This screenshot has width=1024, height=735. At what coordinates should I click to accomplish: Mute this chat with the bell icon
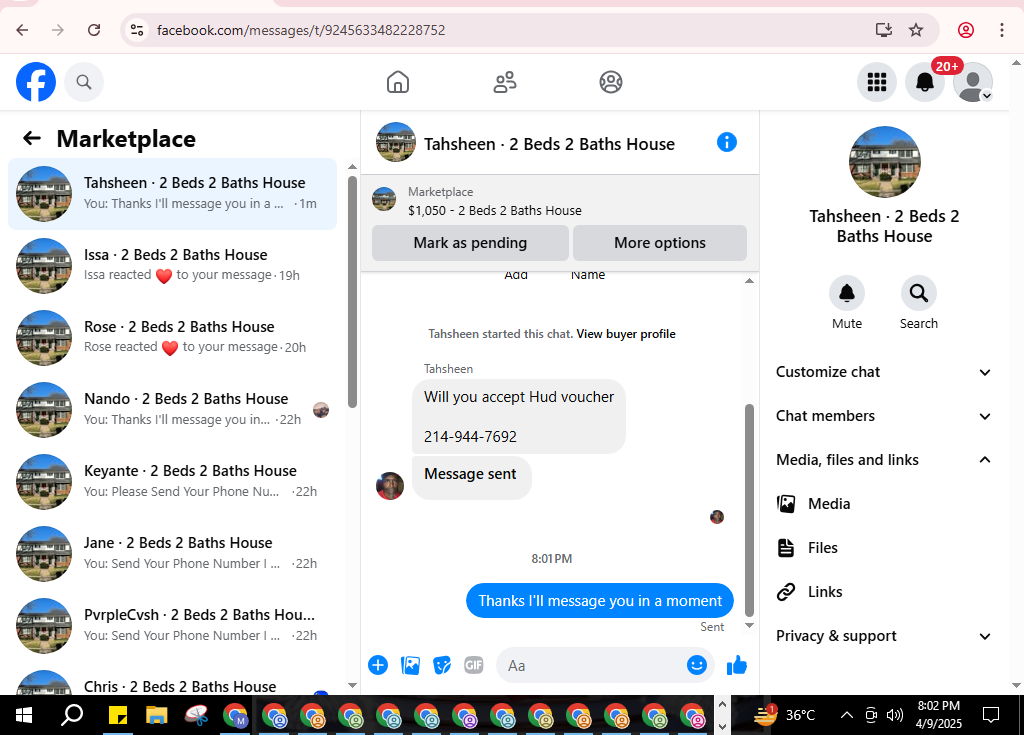click(x=847, y=293)
